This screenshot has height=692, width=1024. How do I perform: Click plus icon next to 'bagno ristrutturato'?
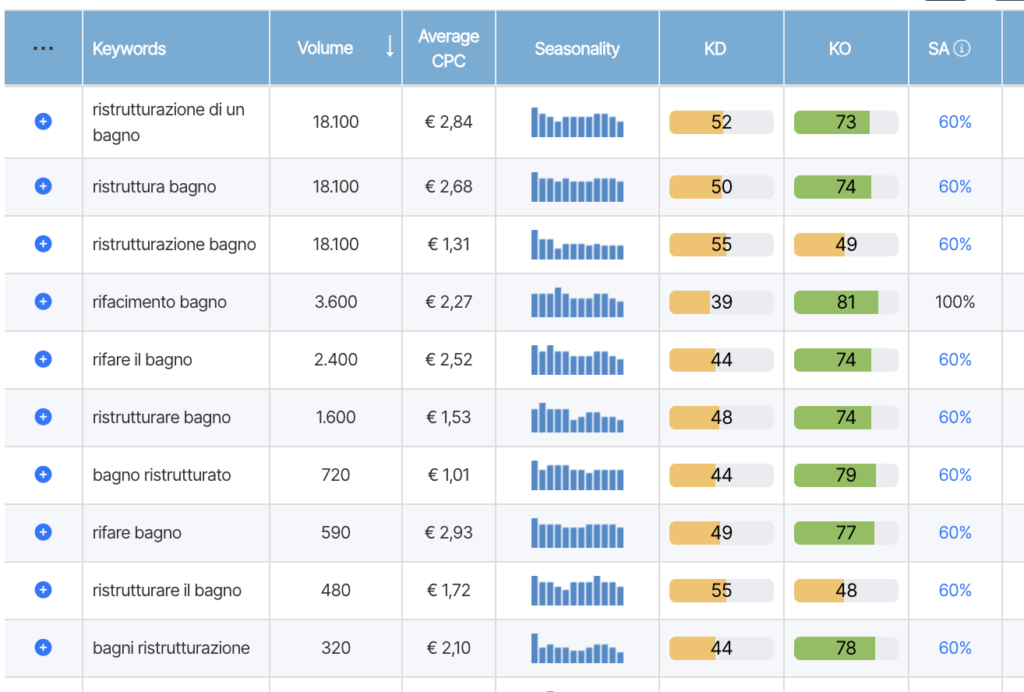point(43,475)
